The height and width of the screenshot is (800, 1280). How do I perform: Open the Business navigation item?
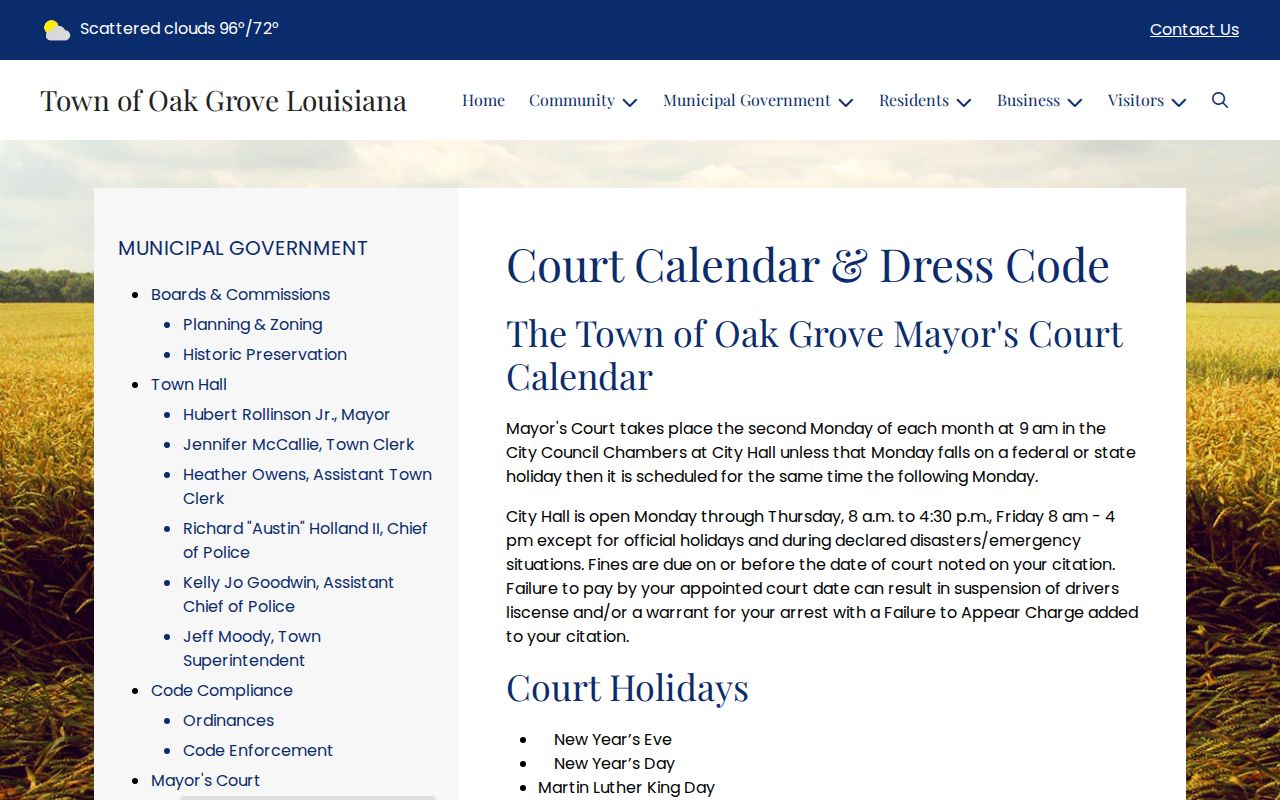pos(1028,100)
